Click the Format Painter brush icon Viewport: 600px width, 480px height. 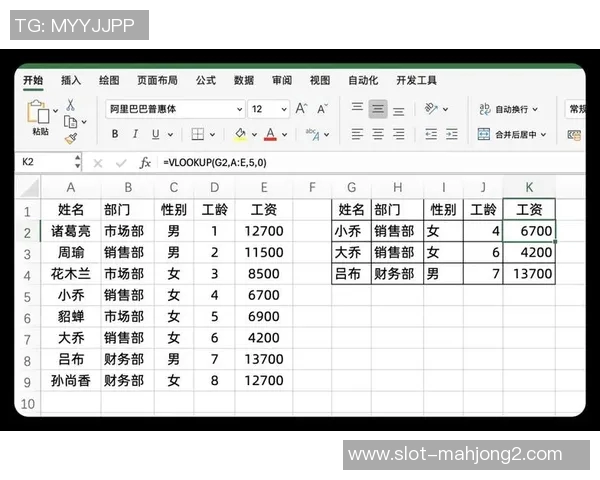71,138
